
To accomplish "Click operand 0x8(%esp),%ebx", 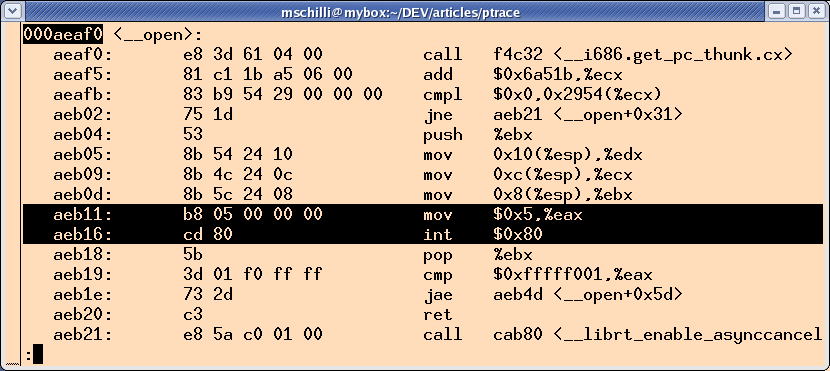I will (563, 194).
